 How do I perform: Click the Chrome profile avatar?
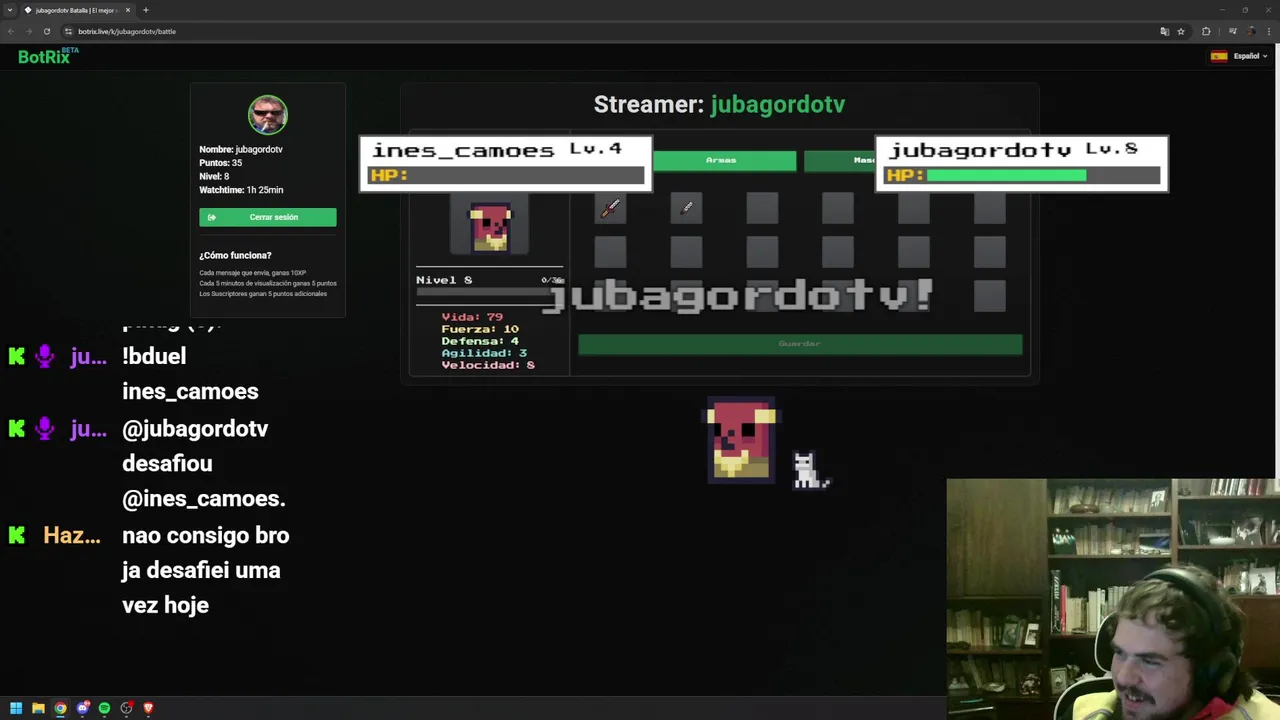click(1250, 31)
